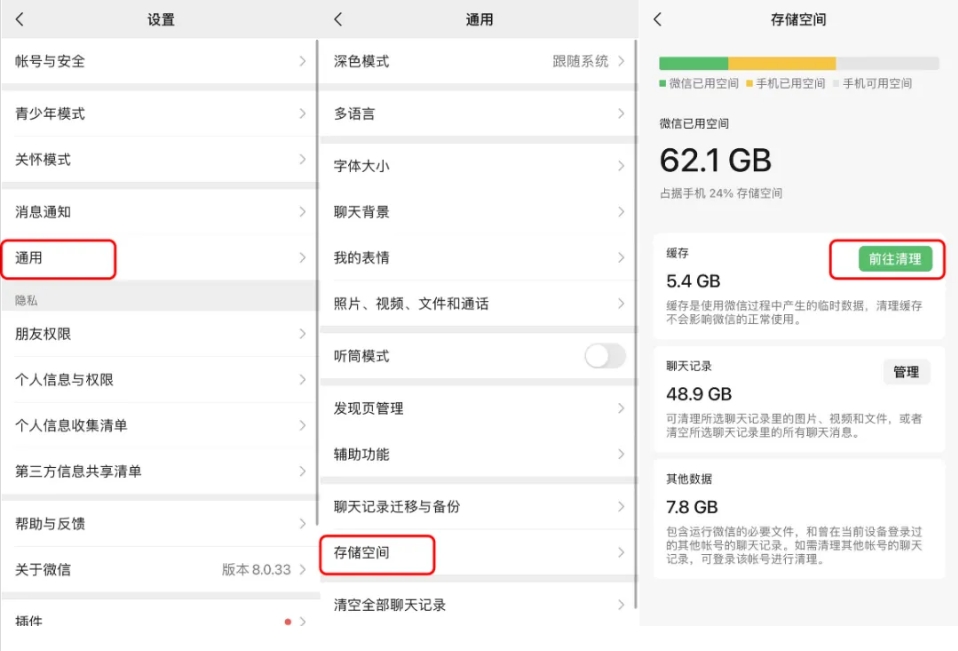Tap back arrow on 设置 screen

click(x=20, y=20)
